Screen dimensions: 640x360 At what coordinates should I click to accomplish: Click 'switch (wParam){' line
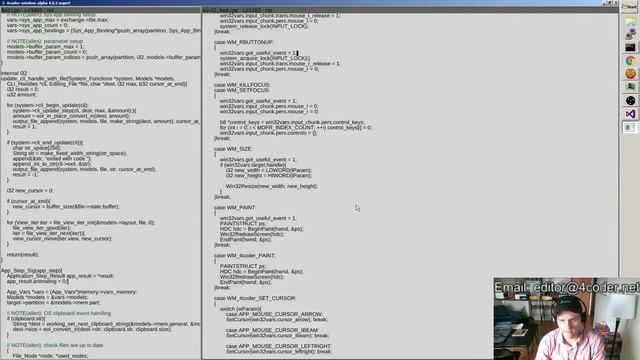click(x=241, y=309)
